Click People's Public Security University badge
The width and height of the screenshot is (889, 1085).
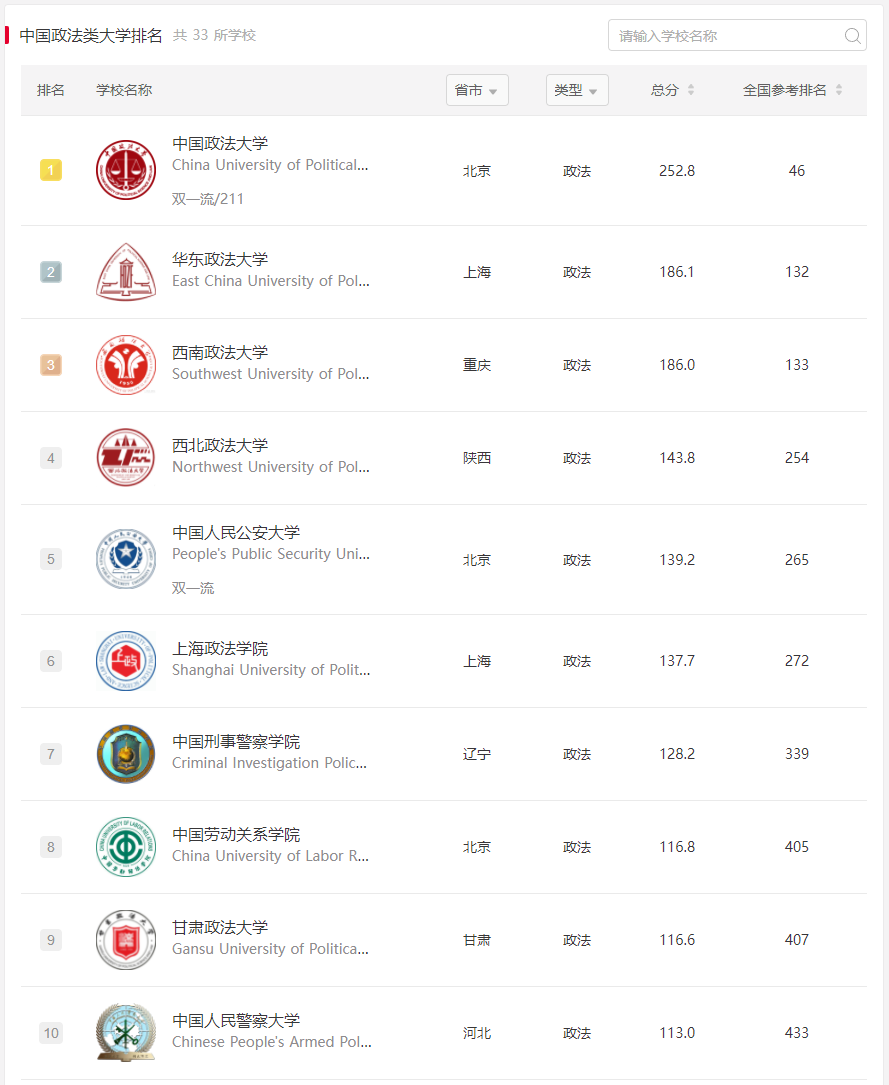pyautogui.click(x=126, y=559)
